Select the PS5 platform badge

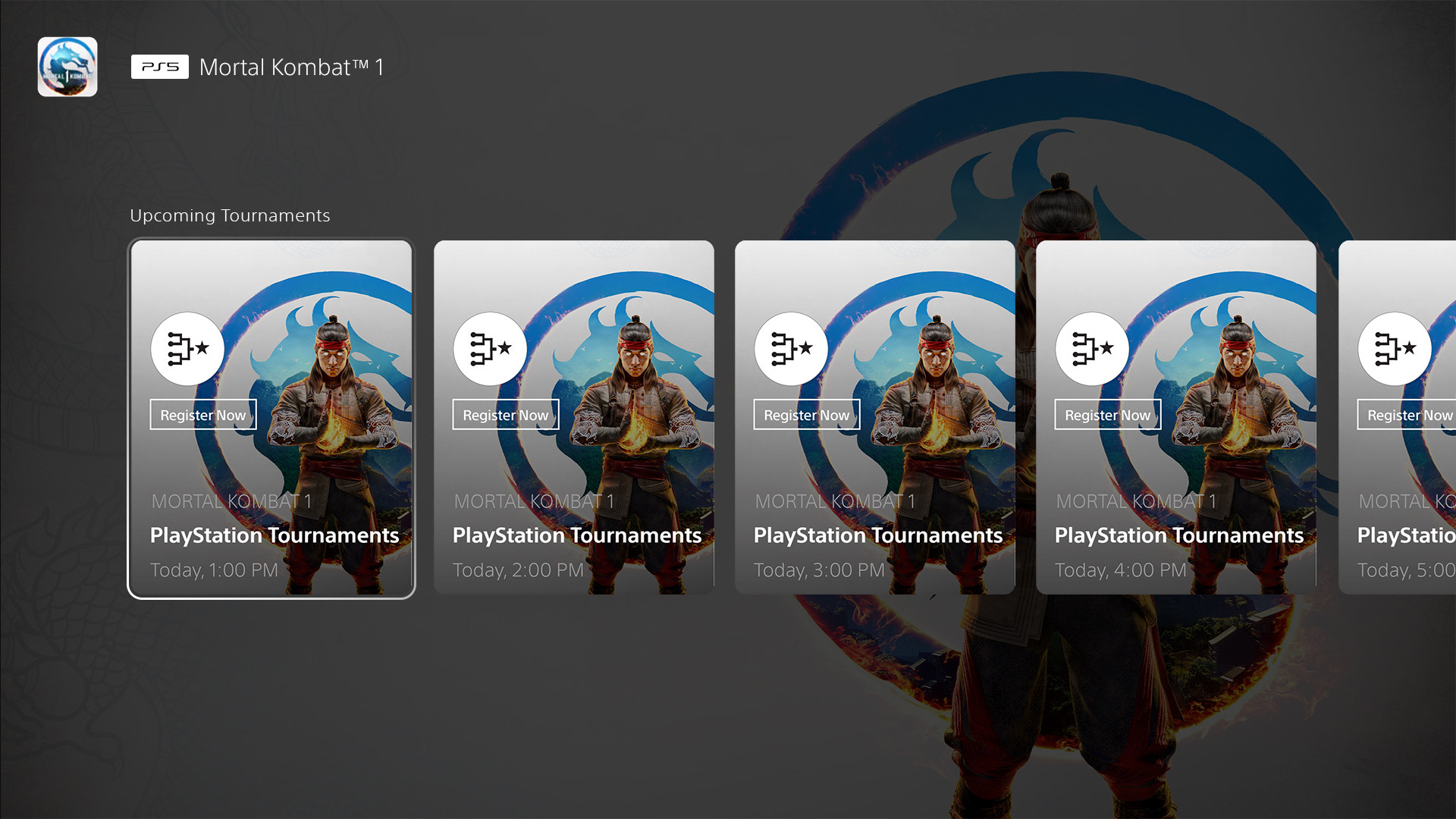pos(159,67)
